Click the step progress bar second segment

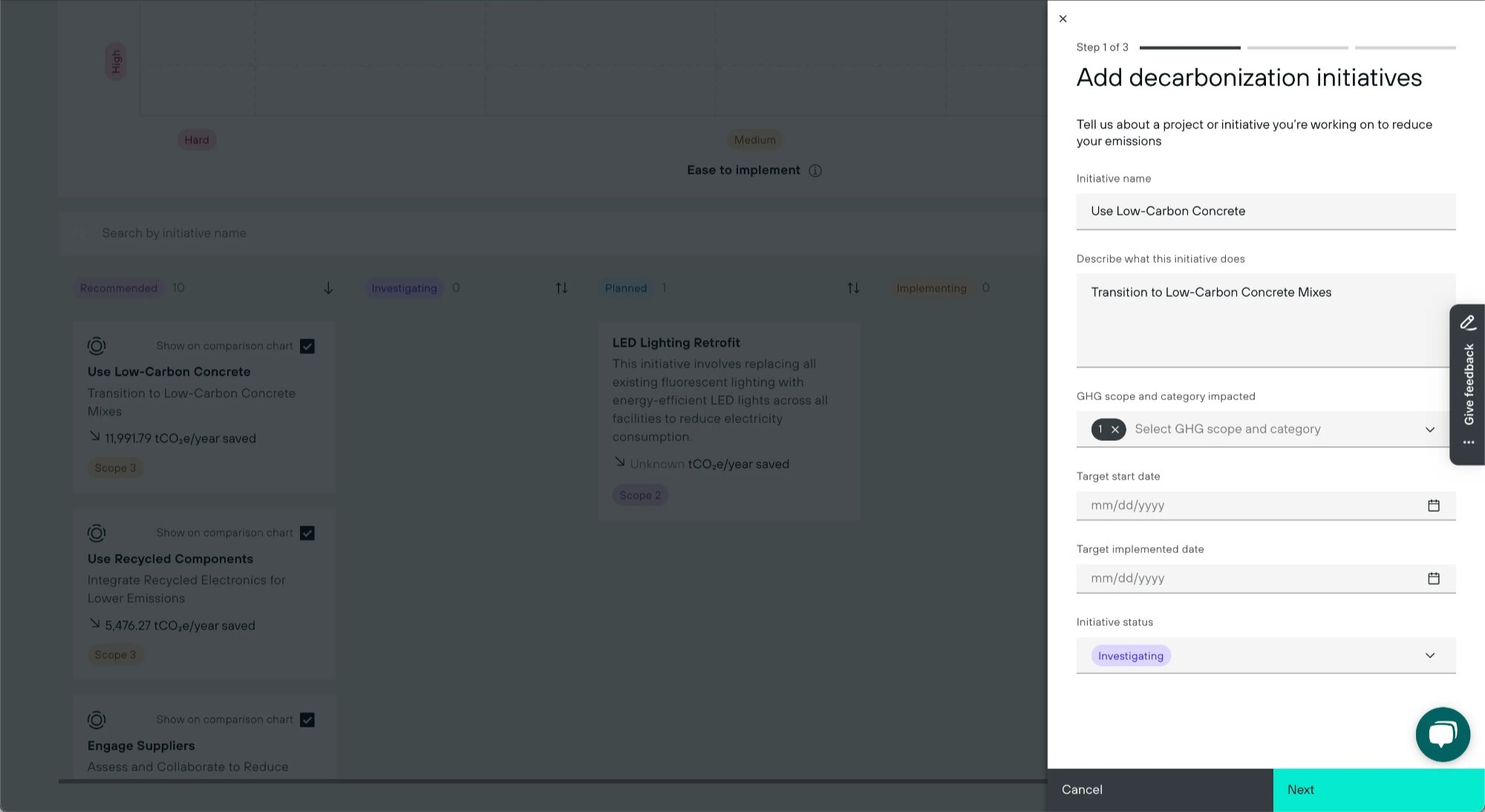click(1297, 48)
